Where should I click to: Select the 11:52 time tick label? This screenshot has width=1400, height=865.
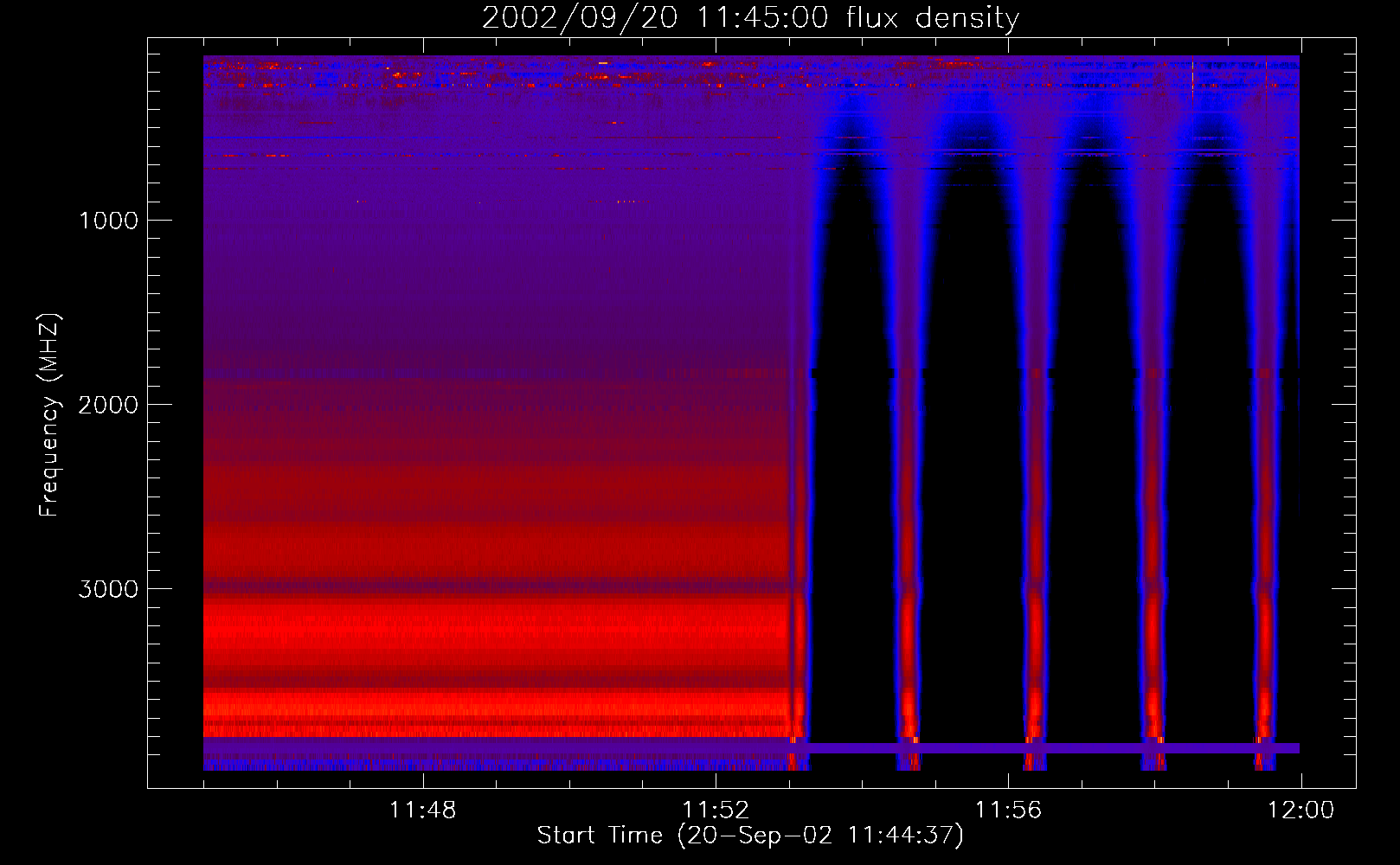716,811
